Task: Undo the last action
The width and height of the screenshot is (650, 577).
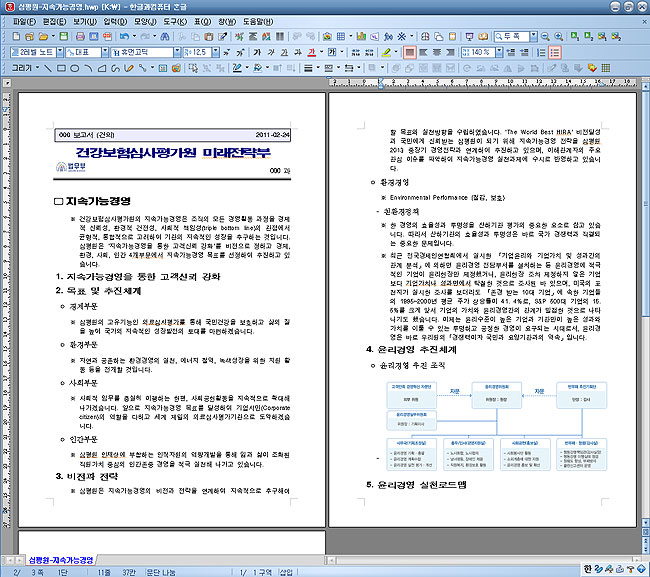Action: click(x=124, y=36)
